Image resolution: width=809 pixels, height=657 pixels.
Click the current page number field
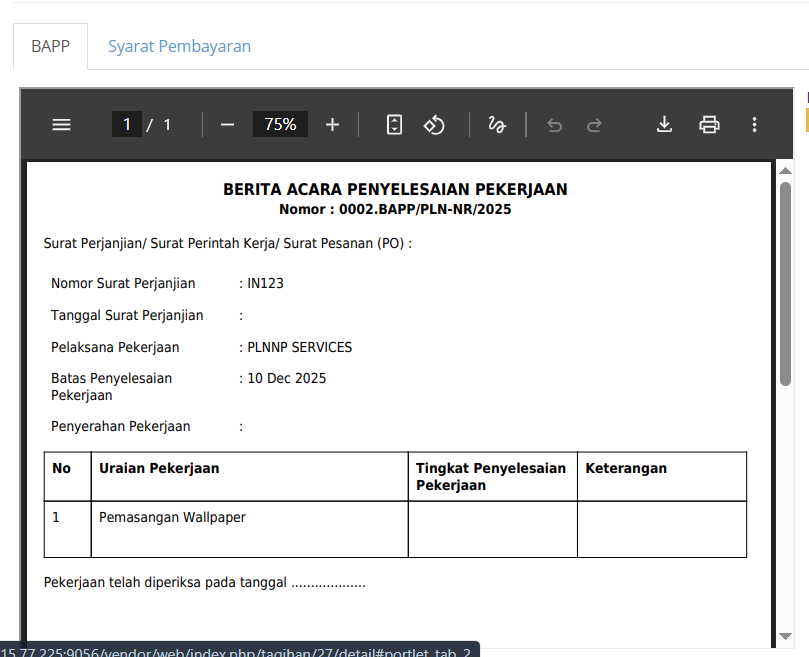pos(126,125)
